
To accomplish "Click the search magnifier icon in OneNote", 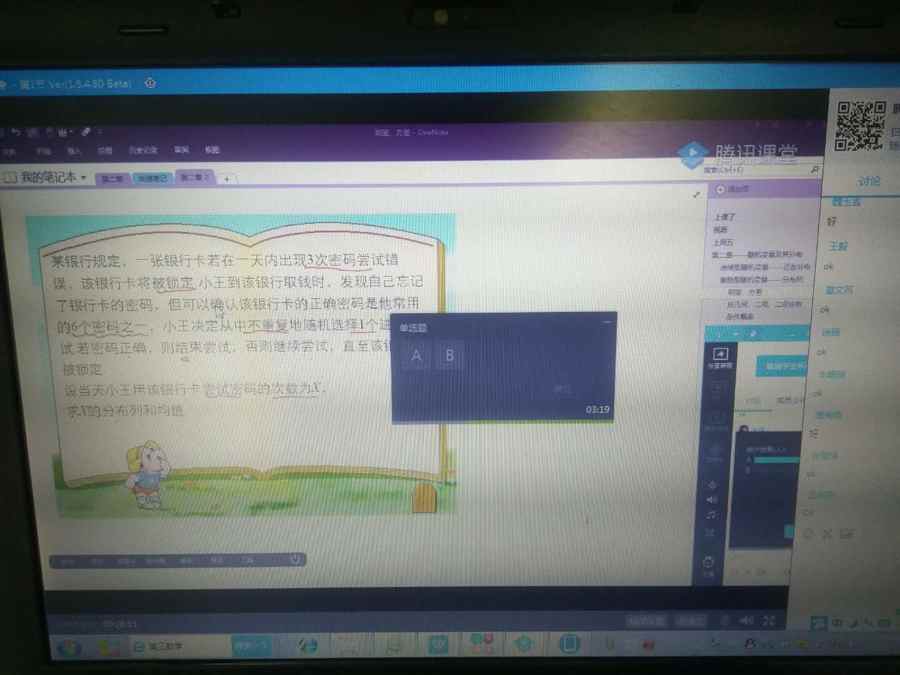I will (x=814, y=170).
